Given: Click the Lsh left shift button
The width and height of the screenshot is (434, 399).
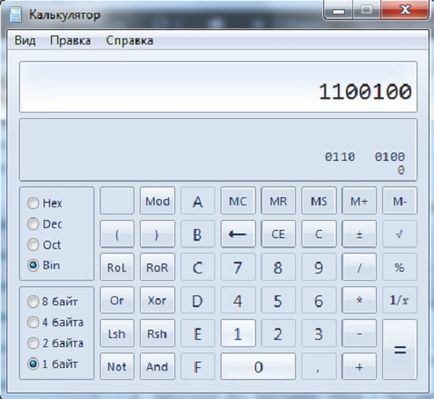Looking at the screenshot, I should (117, 333).
